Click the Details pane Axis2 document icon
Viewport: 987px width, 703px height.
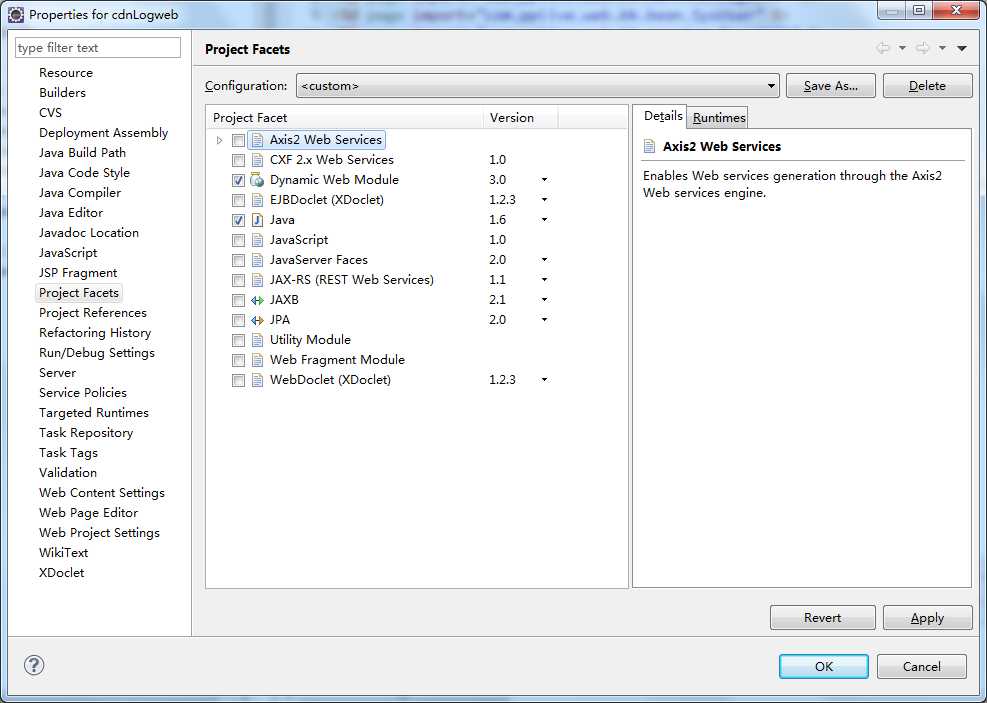click(x=650, y=147)
